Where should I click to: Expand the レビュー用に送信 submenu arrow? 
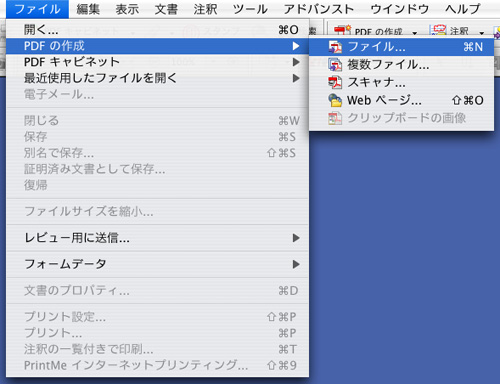click(296, 238)
